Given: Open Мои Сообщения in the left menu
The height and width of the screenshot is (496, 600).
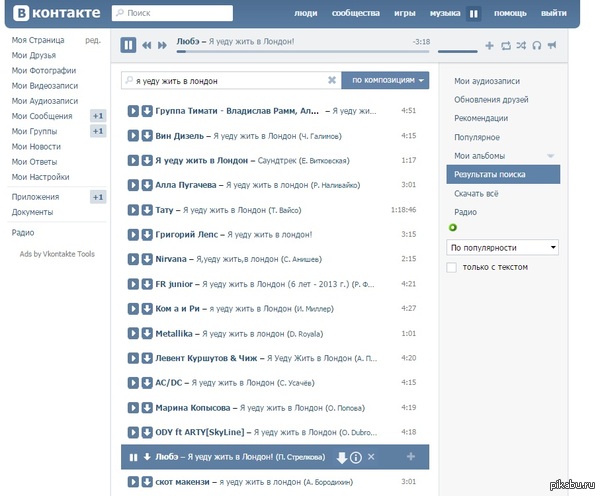Looking at the screenshot, I should point(42,116).
